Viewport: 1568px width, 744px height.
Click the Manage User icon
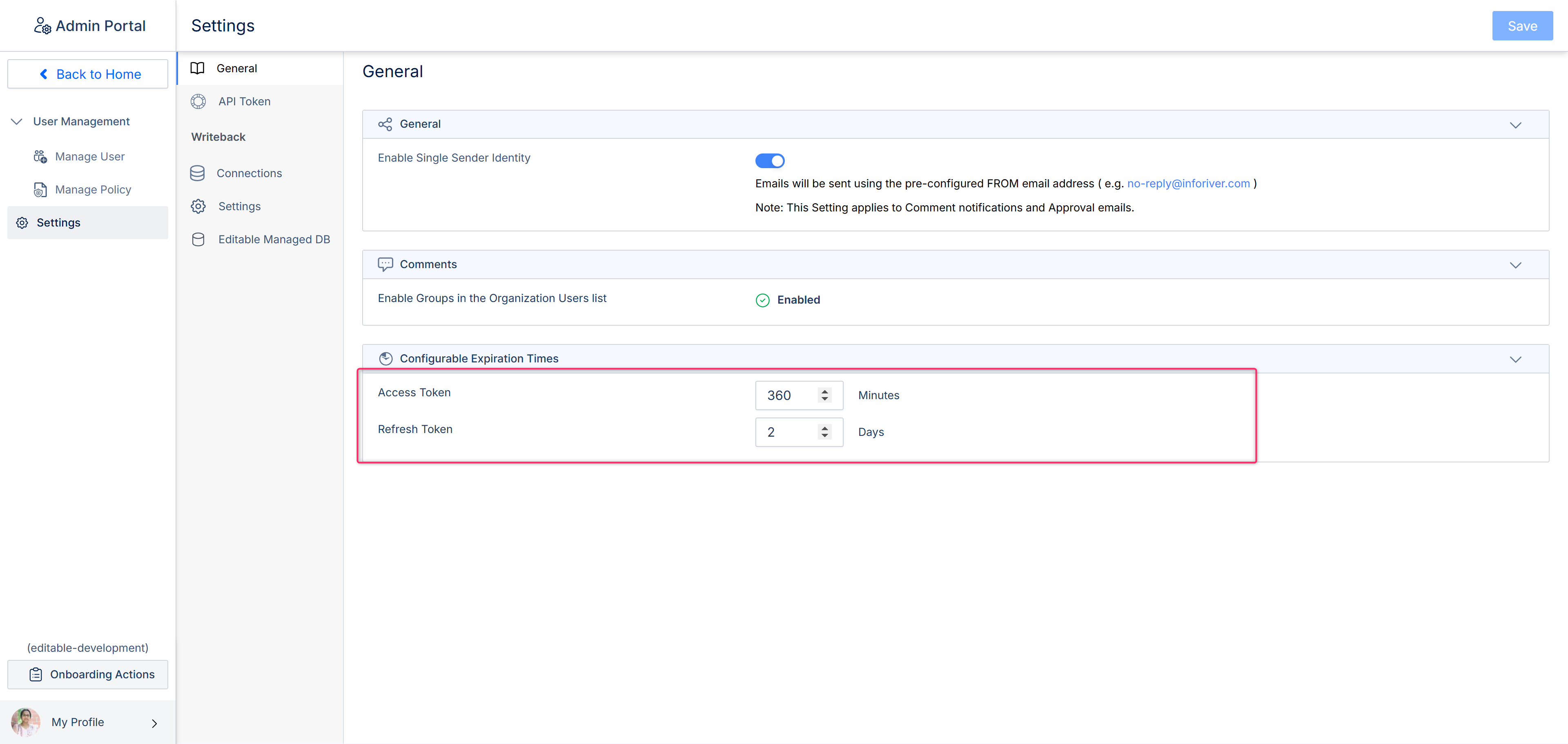pyautogui.click(x=40, y=156)
